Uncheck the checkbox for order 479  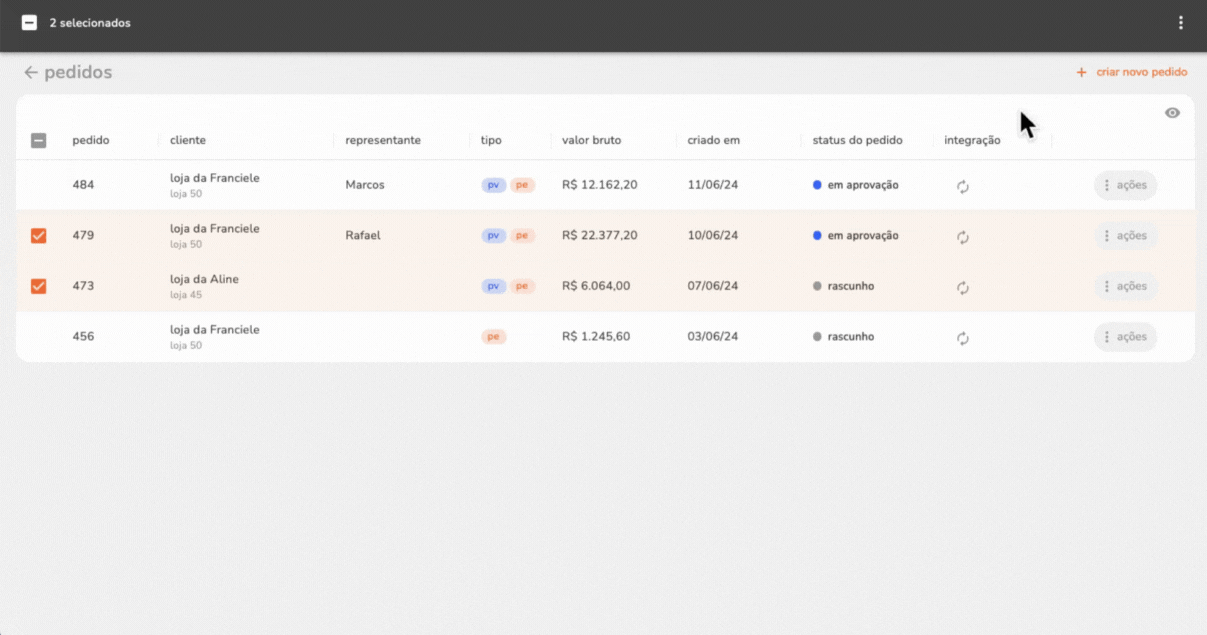coord(39,236)
